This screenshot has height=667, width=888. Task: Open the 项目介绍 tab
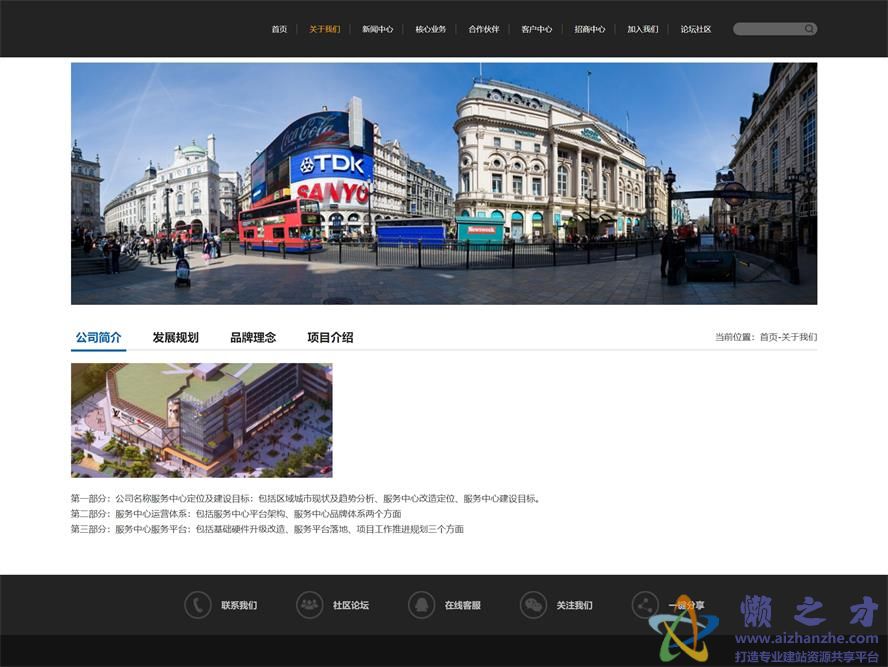click(x=330, y=338)
